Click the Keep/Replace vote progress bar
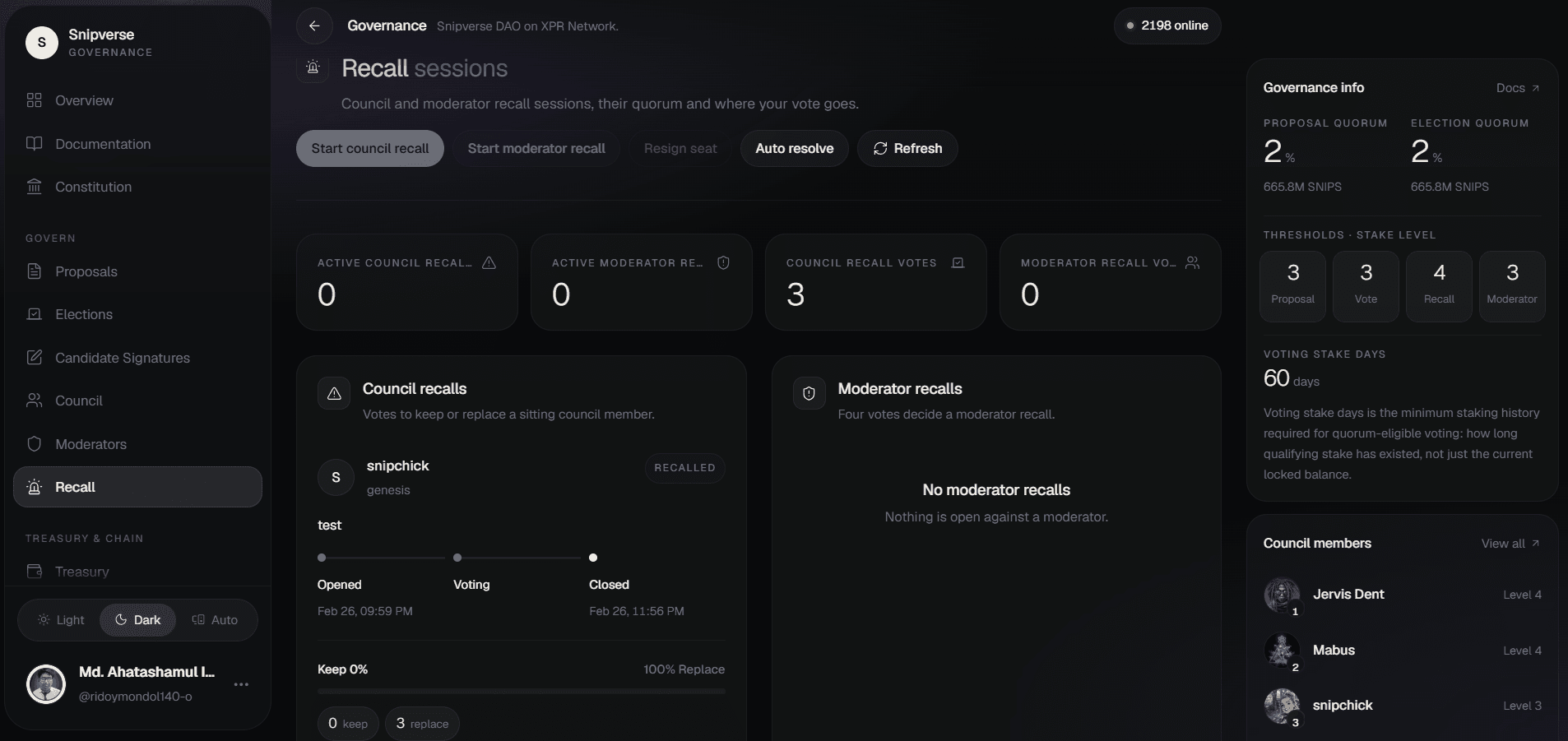 point(522,692)
